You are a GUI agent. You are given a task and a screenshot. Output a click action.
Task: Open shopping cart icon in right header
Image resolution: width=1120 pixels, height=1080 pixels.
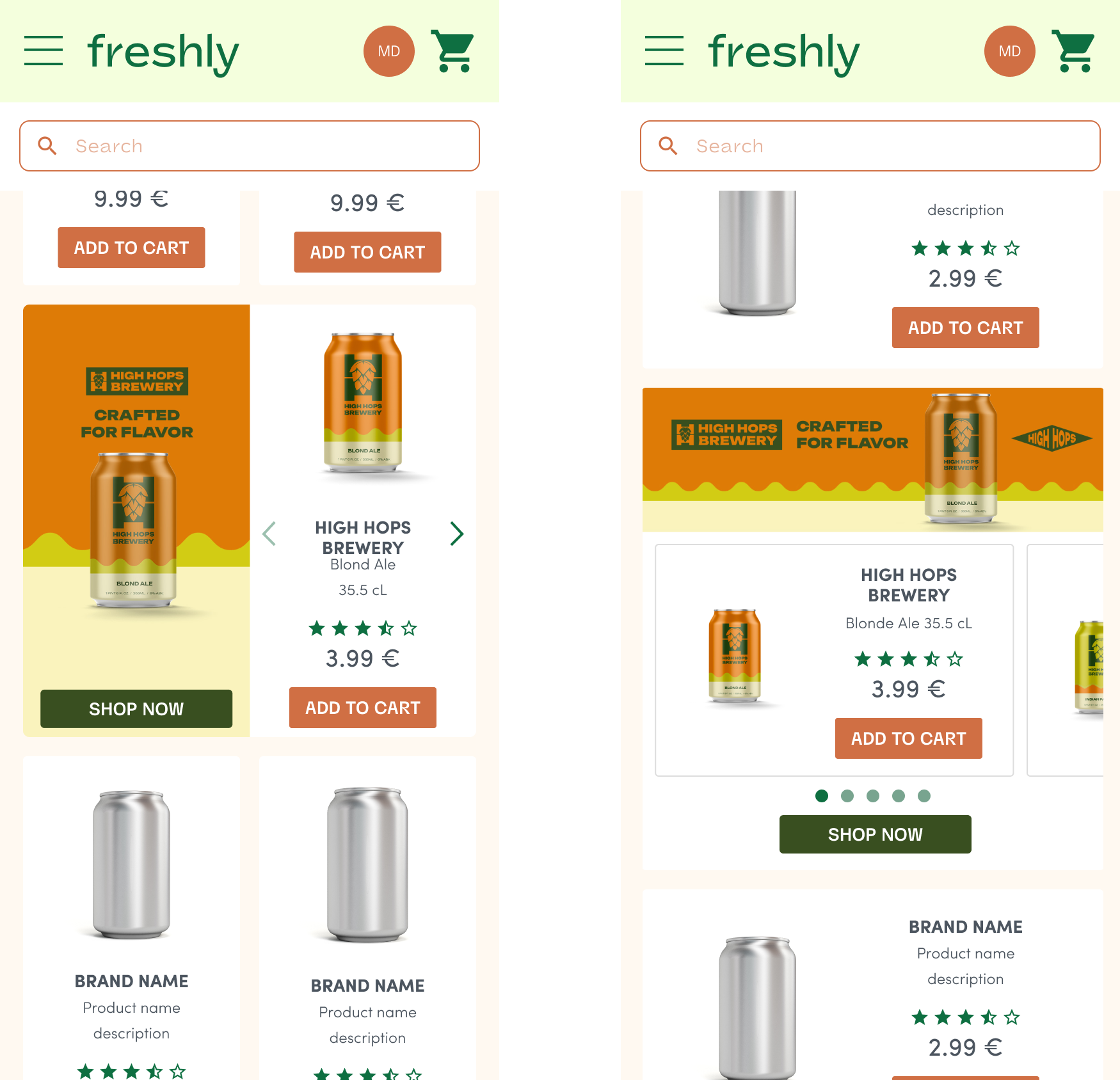tap(1074, 51)
